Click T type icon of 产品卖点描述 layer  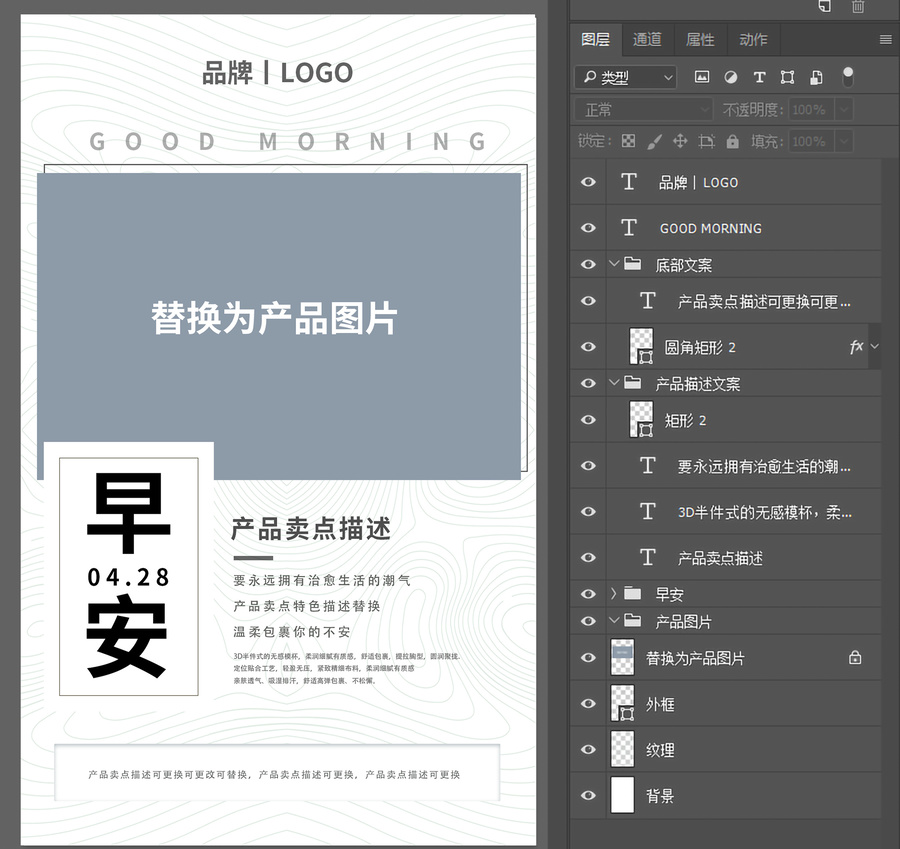[648, 557]
